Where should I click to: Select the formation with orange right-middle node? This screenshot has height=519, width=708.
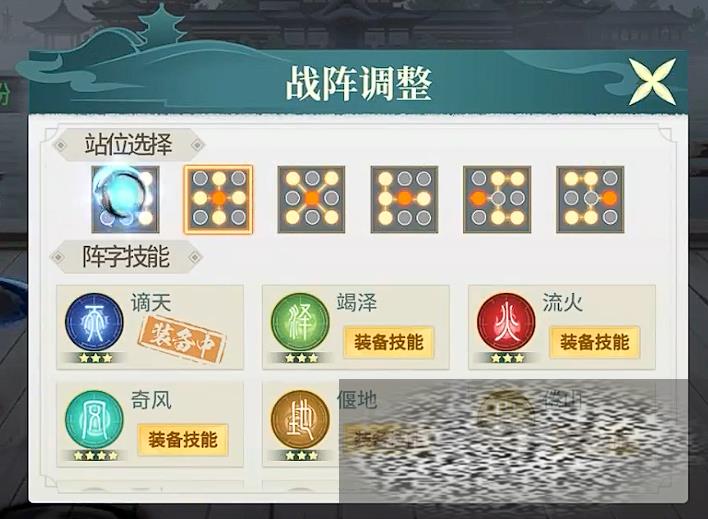point(591,199)
